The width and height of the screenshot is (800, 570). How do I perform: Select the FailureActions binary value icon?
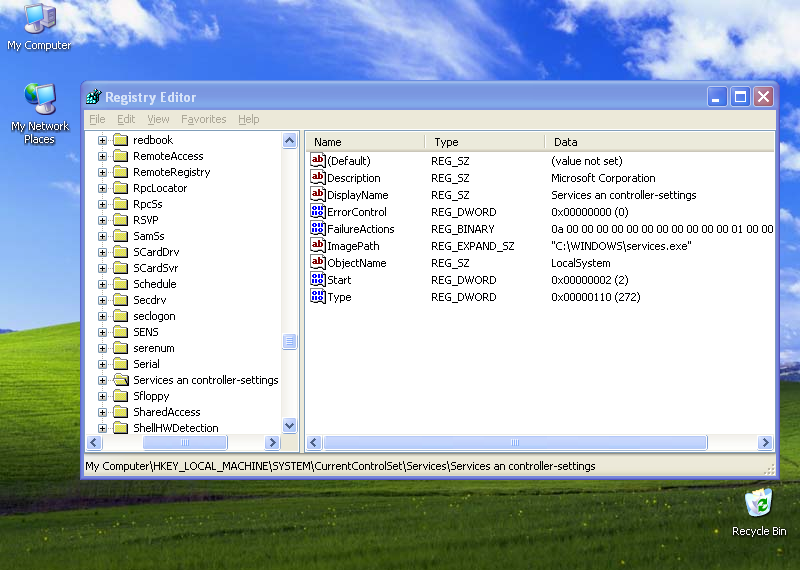click(317, 229)
